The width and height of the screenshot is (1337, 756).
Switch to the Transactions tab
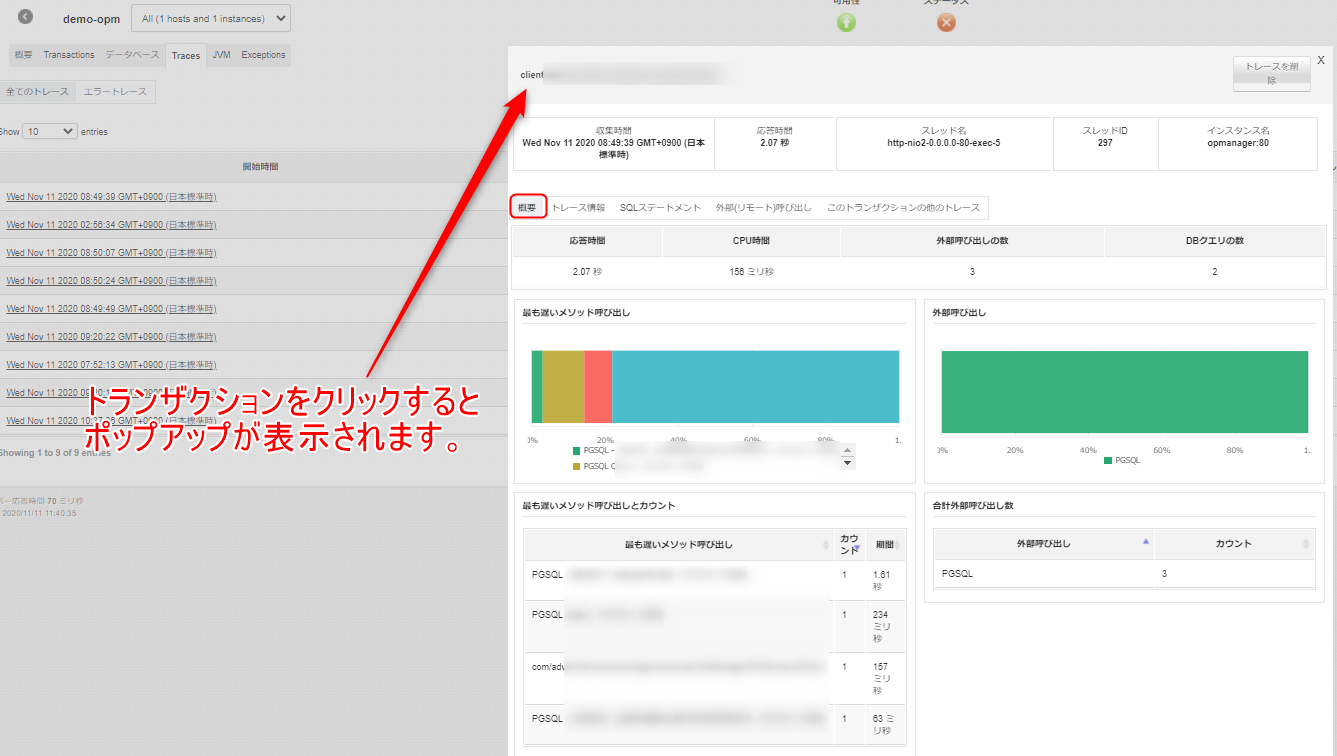coord(69,55)
